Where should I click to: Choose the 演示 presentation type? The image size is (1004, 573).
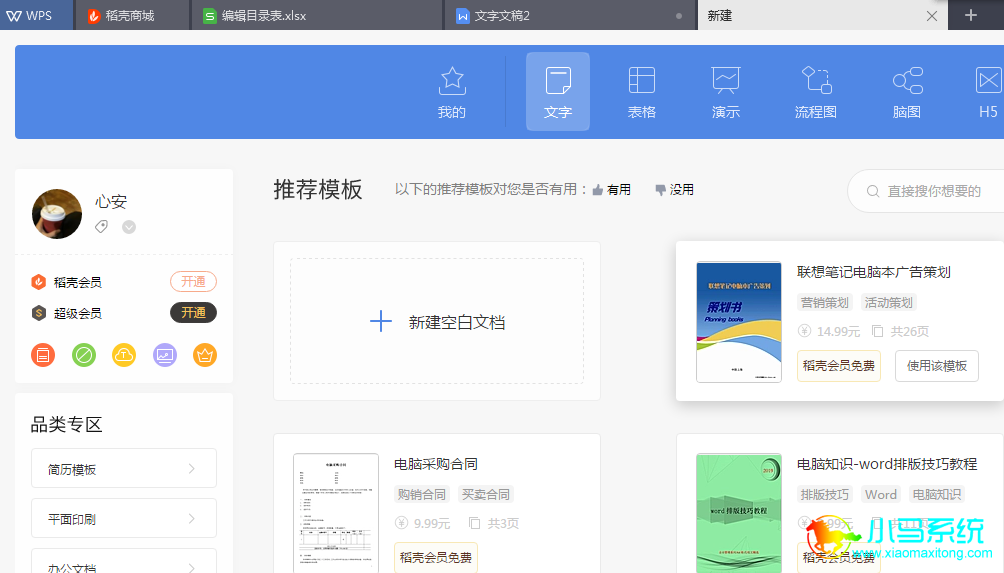pyautogui.click(x=725, y=92)
